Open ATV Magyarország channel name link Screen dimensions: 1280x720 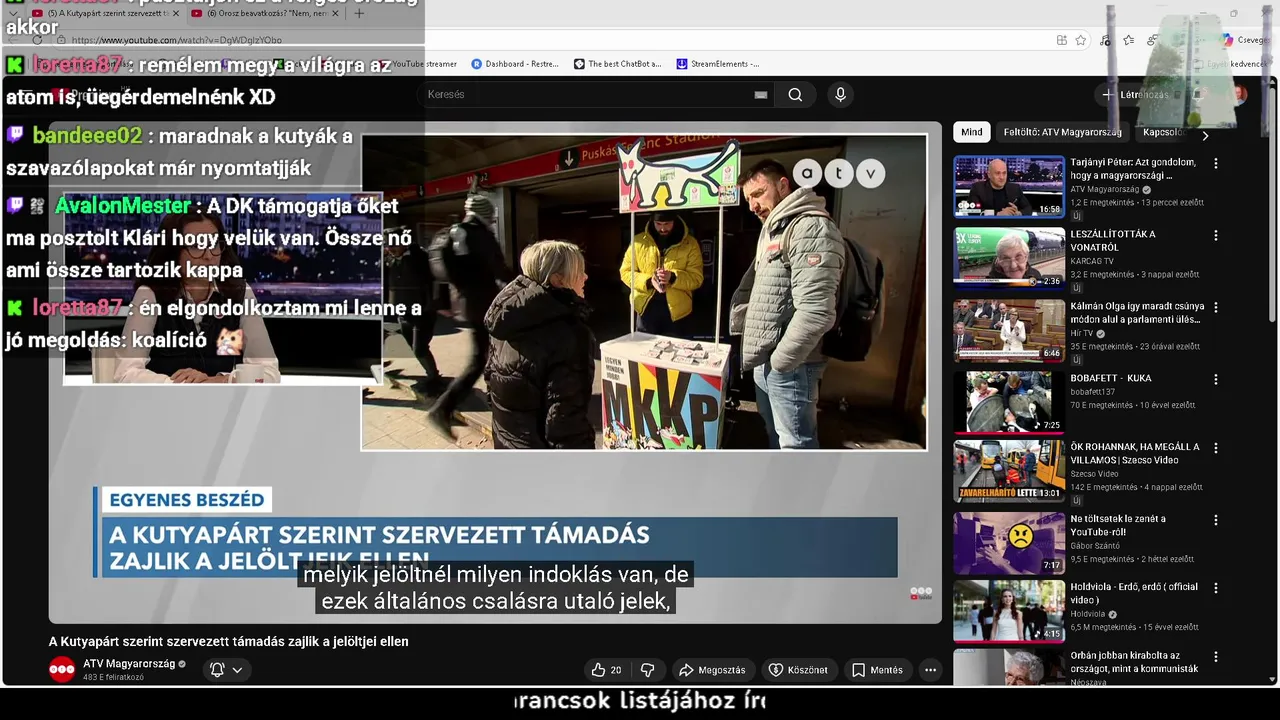(129, 664)
